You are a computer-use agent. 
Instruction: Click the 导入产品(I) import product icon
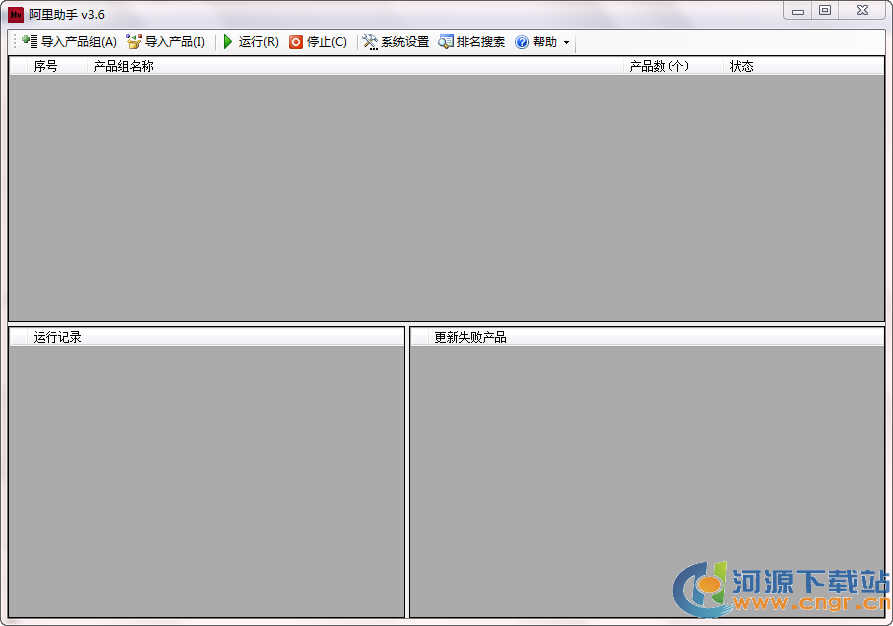134,42
